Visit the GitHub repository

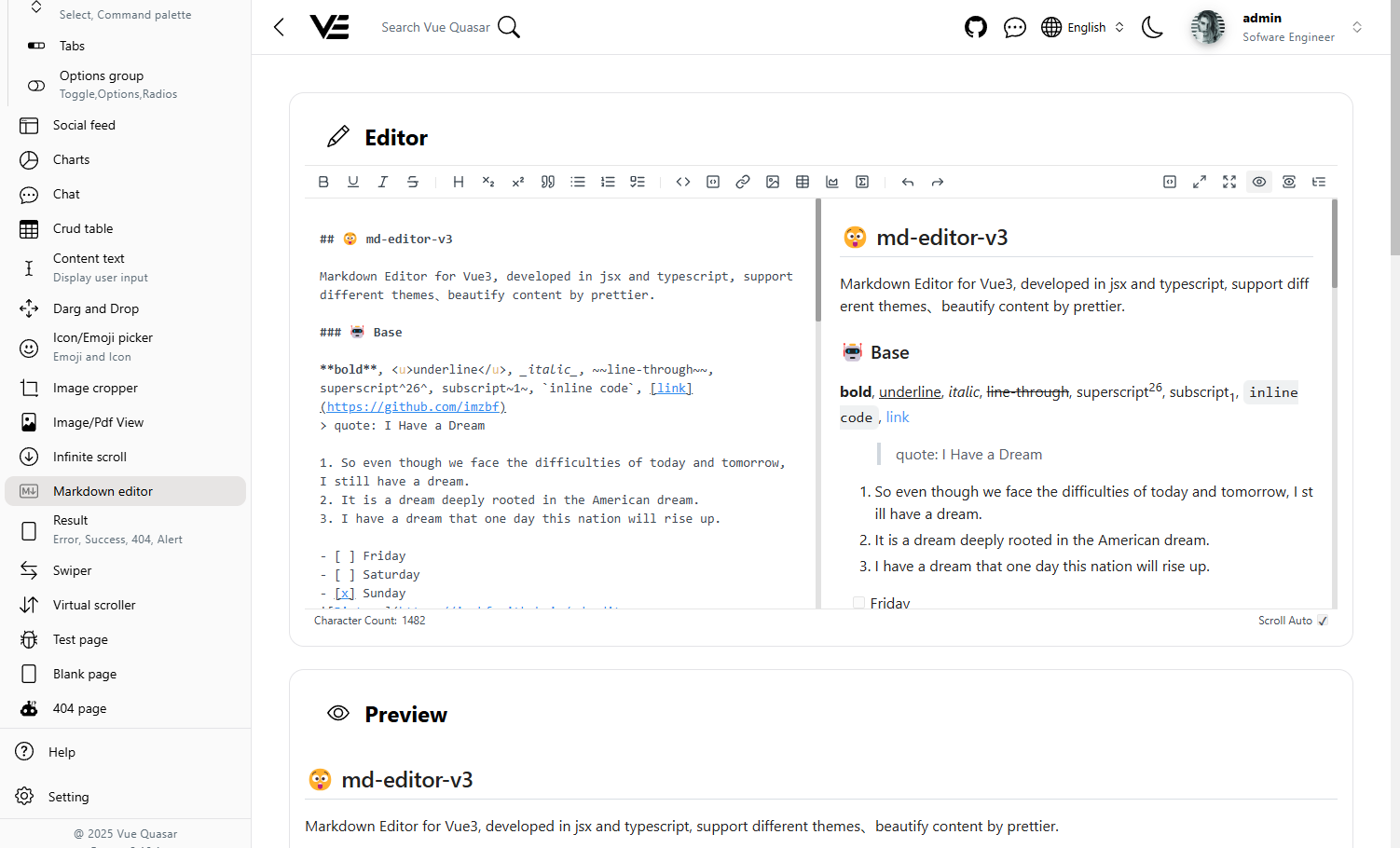coord(976,27)
